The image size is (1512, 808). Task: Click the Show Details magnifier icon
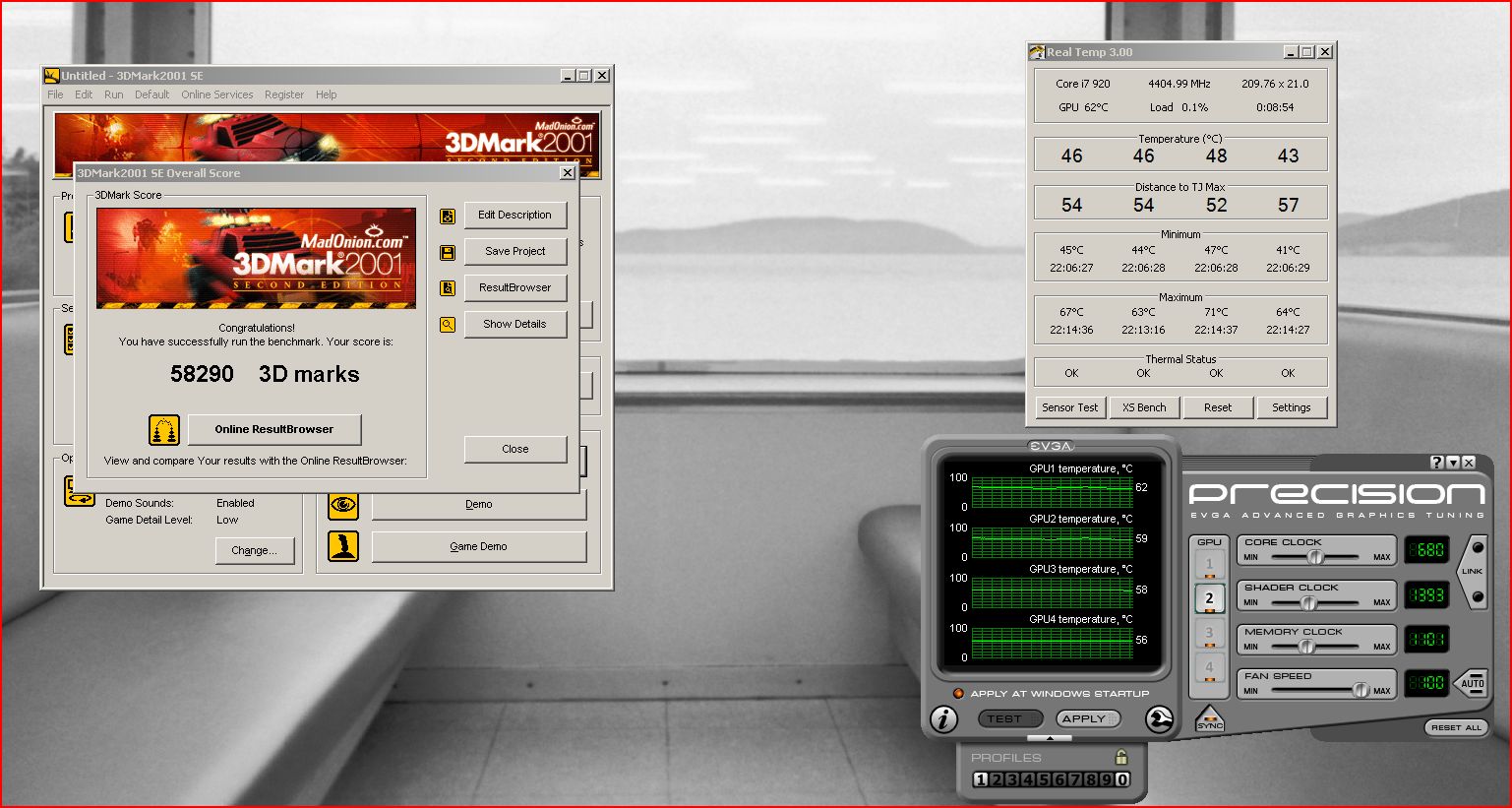[448, 325]
